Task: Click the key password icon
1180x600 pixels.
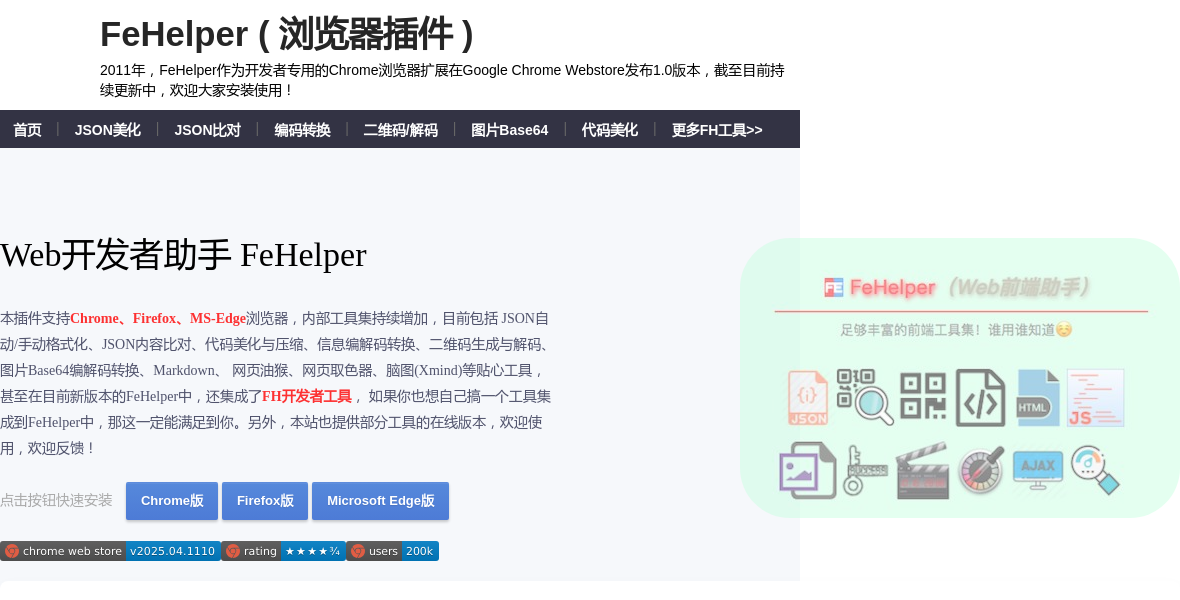Action: click(x=864, y=470)
